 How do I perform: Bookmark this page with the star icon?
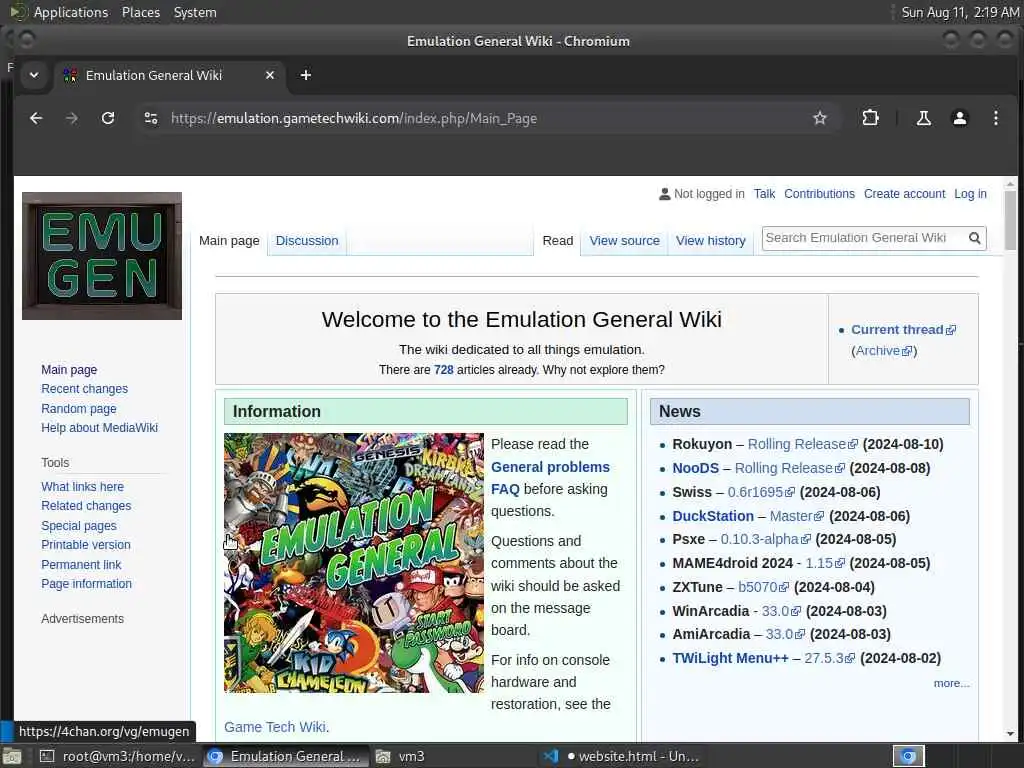pyautogui.click(x=820, y=118)
